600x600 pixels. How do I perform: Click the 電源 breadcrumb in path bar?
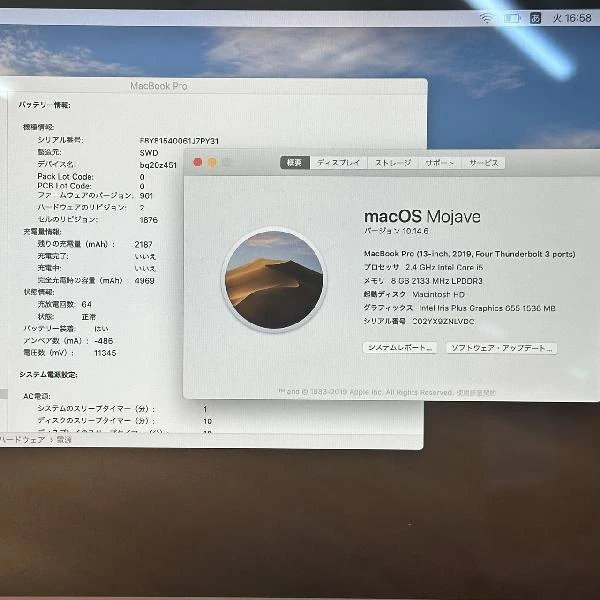coord(64,440)
